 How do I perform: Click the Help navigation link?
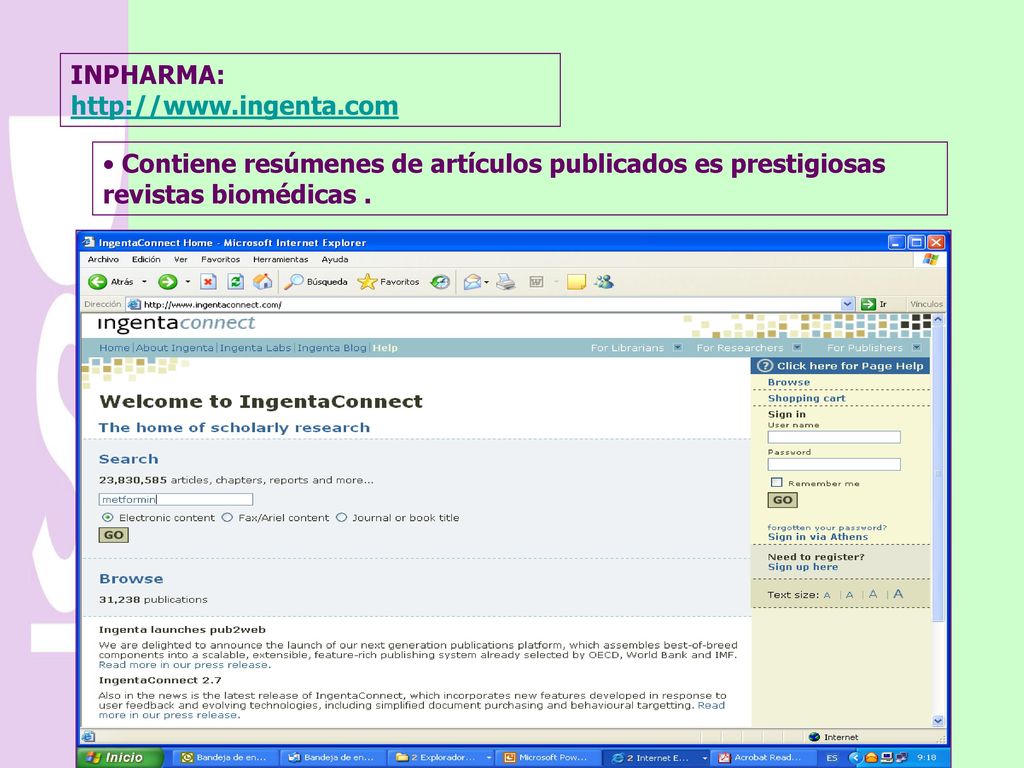(385, 347)
